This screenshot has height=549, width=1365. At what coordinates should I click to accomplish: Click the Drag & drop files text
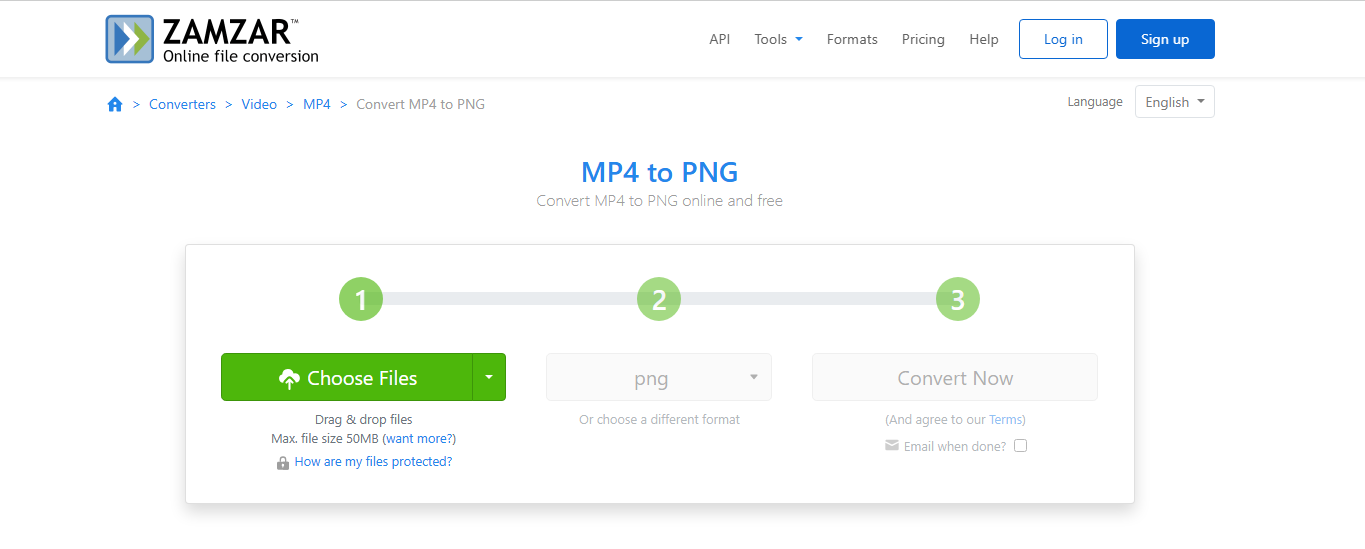click(x=363, y=420)
